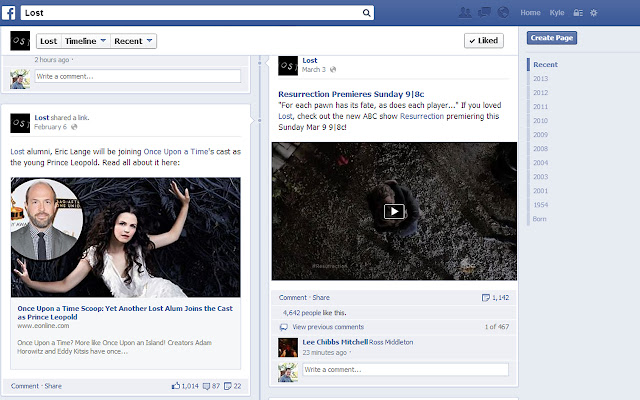Viewport: 640px width, 400px height.
Task: Click the www.eonline.com text
Action: tap(43, 326)
